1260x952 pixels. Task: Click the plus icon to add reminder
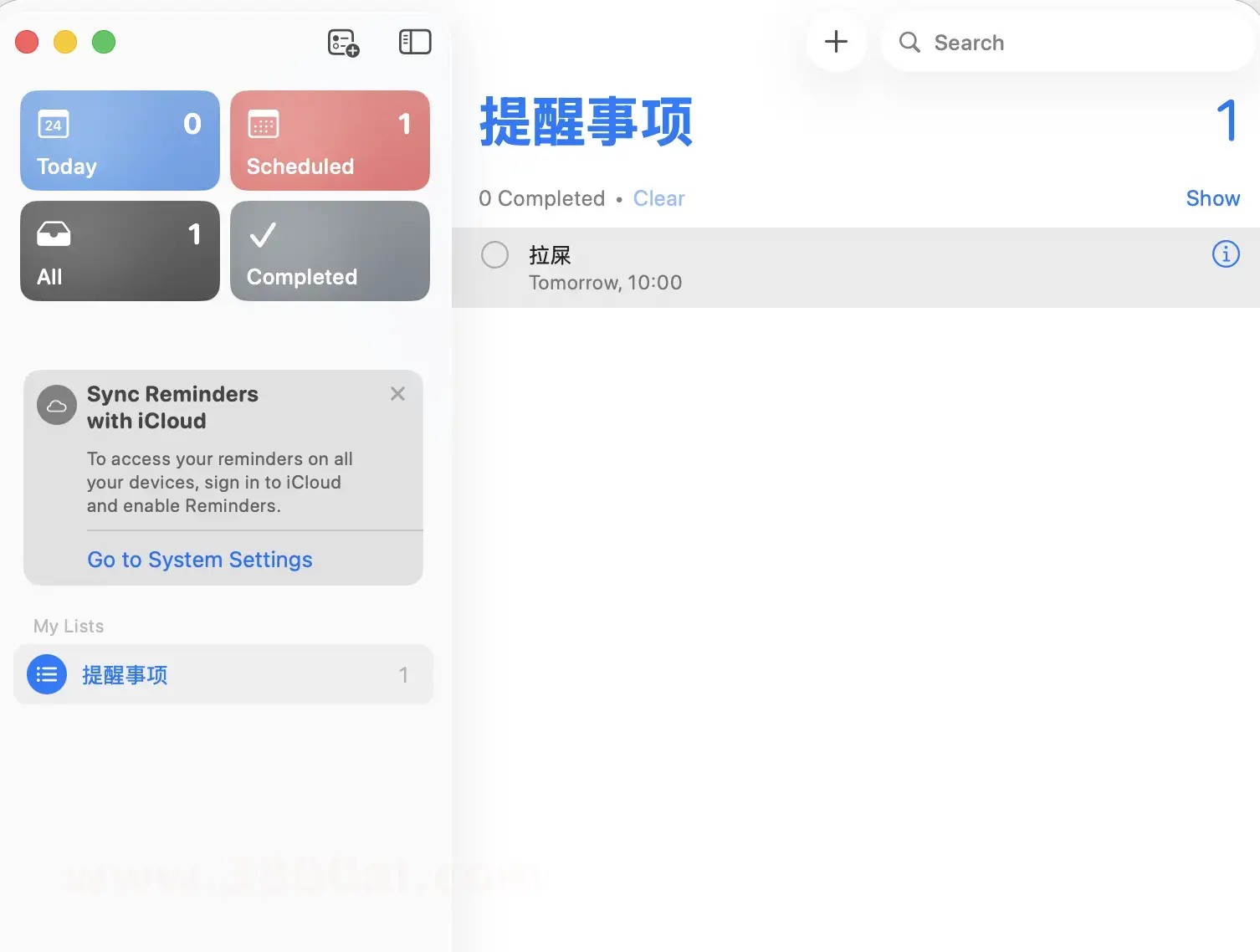tap(836, 42)
